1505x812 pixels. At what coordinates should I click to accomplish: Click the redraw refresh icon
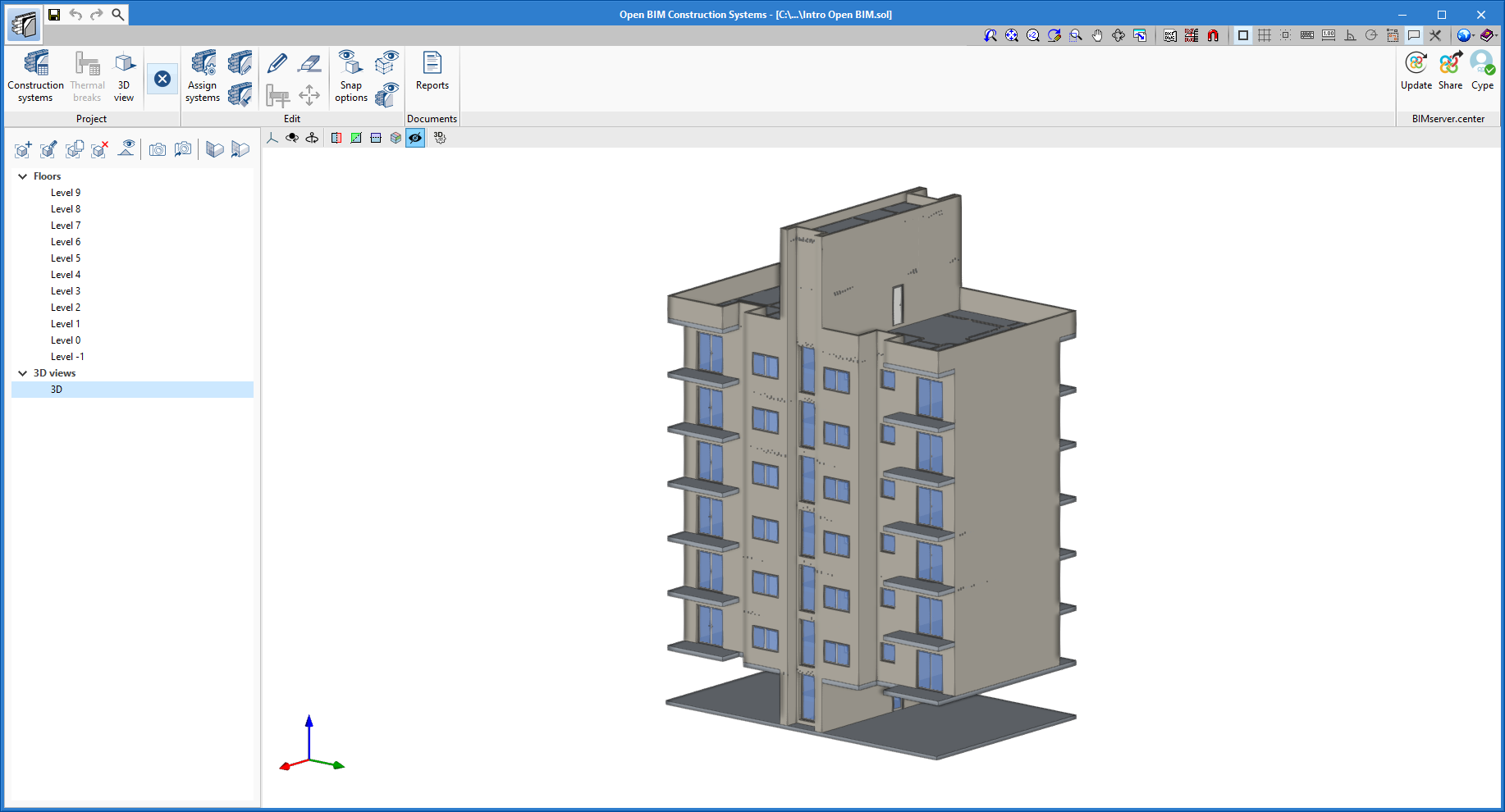click(1054, 35)
